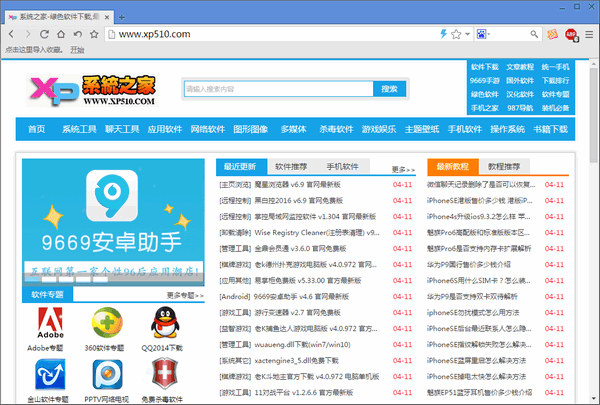Click the XP系统之家 site logo

coord(92,91)
